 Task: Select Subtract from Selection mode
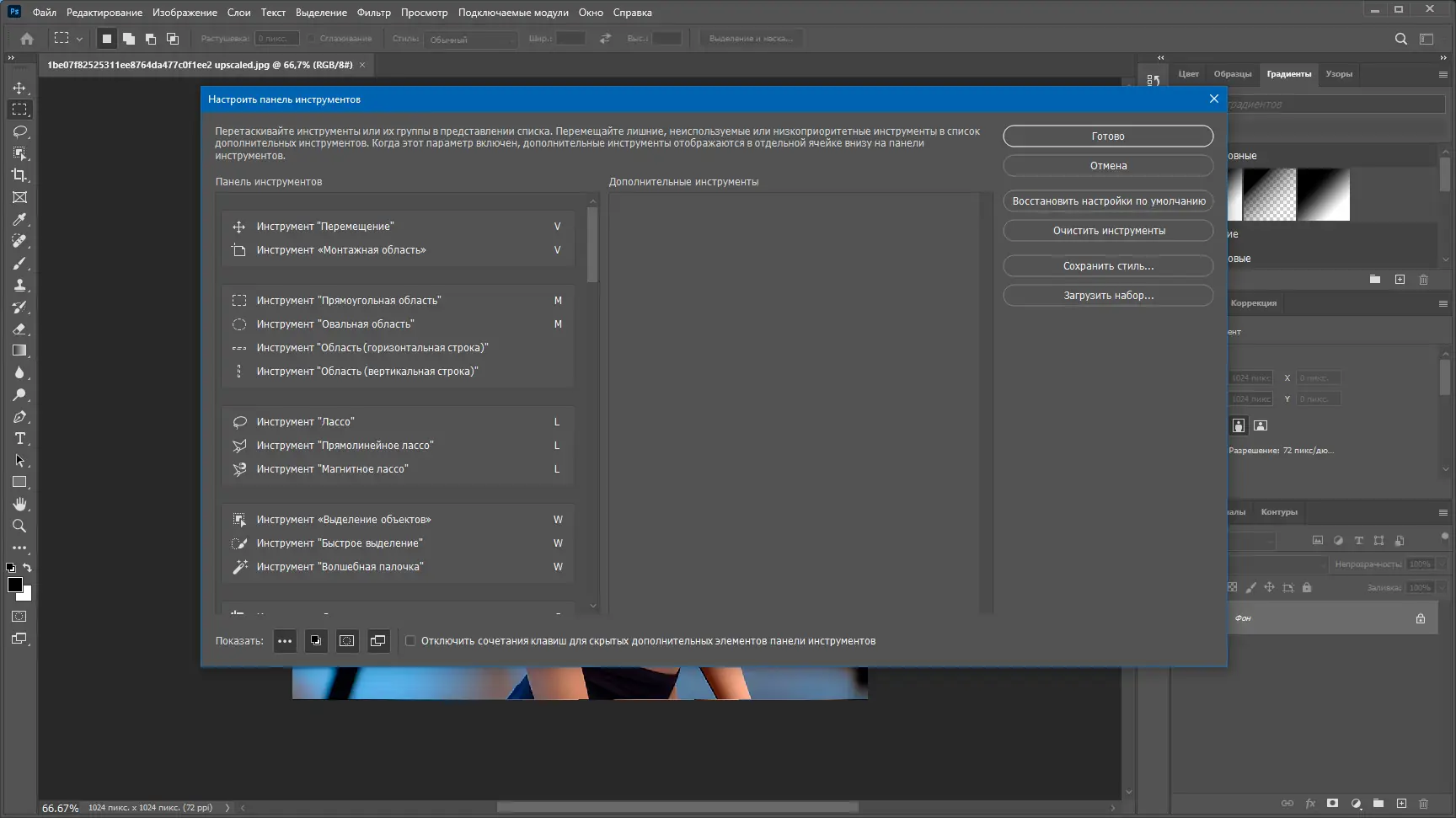coord(150,39)
